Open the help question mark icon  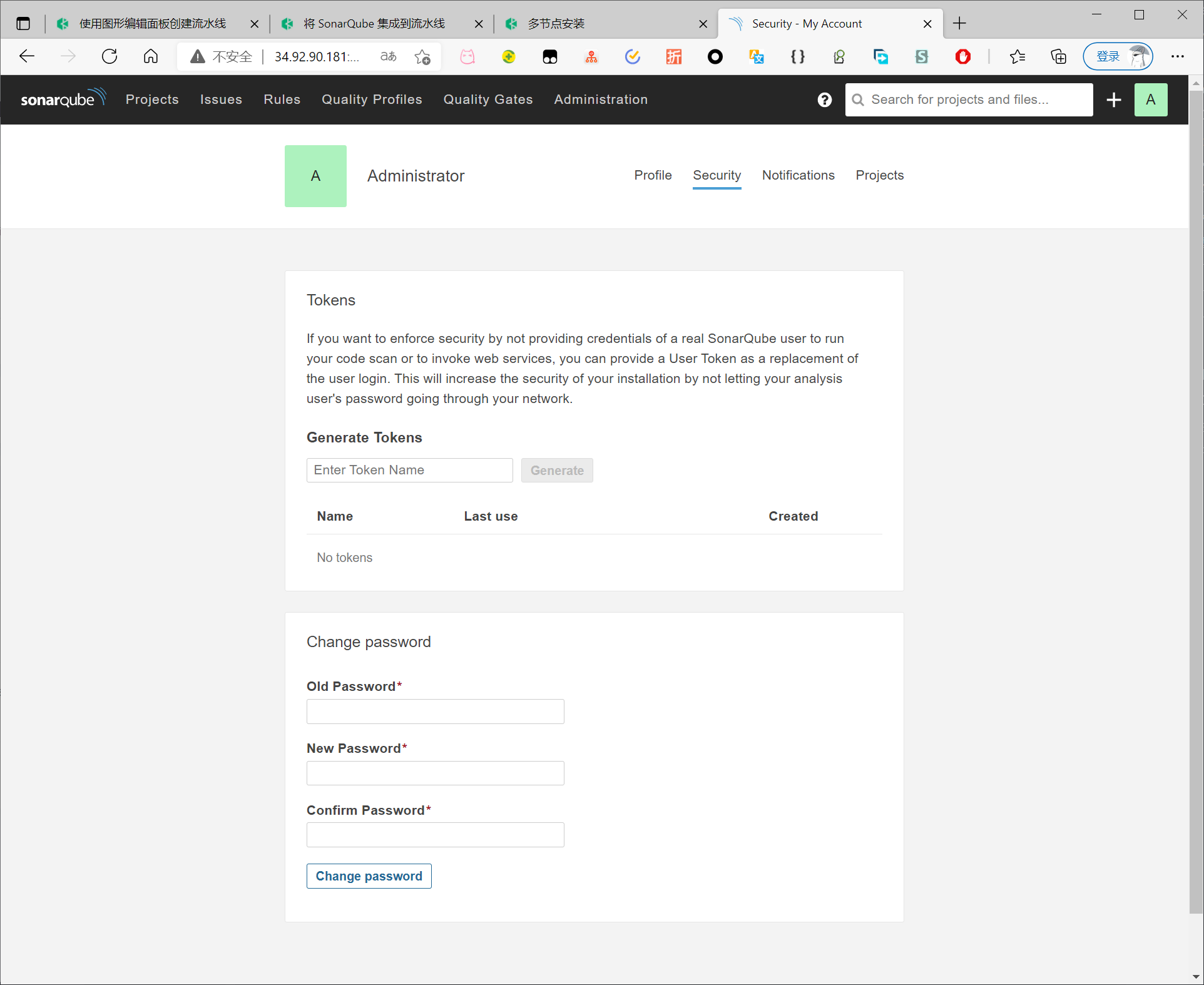coord(824,100)
